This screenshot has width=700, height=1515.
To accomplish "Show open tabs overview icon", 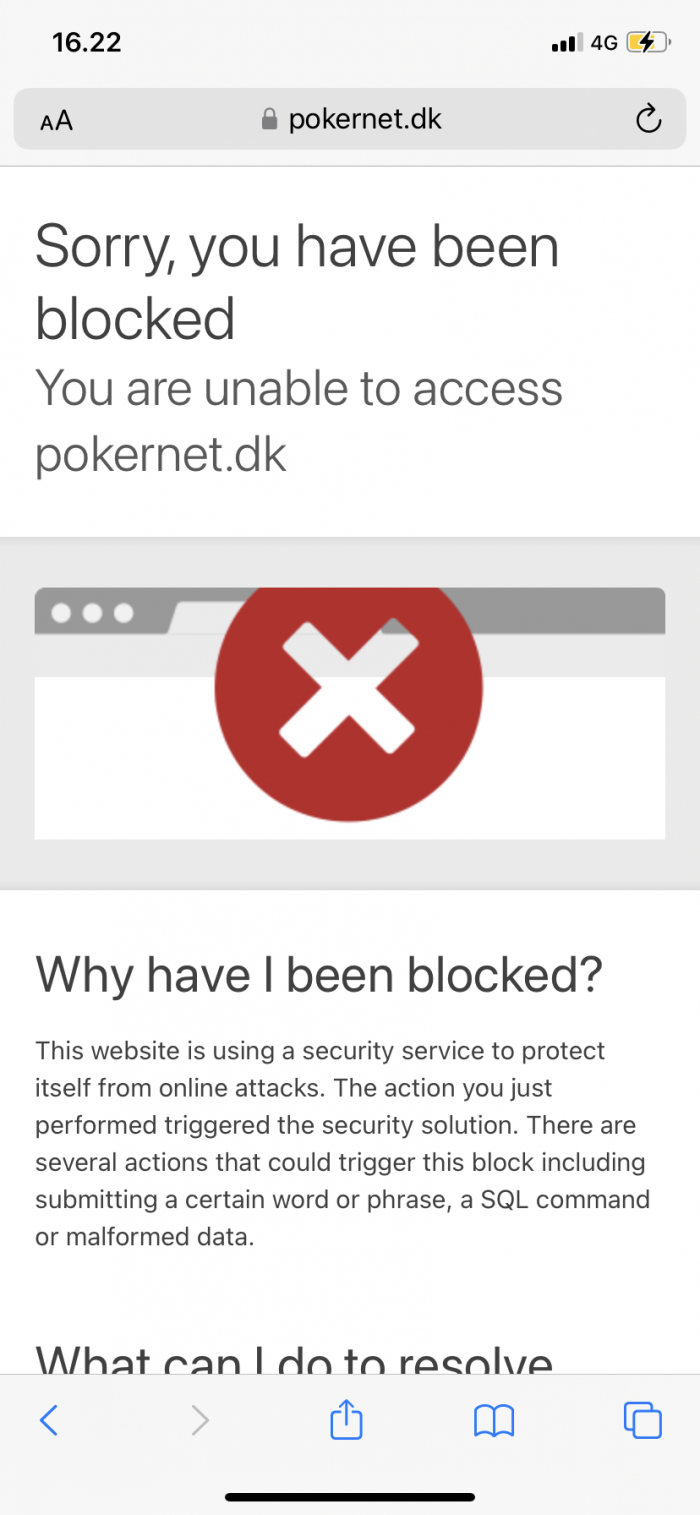I will coord(642,1420).
